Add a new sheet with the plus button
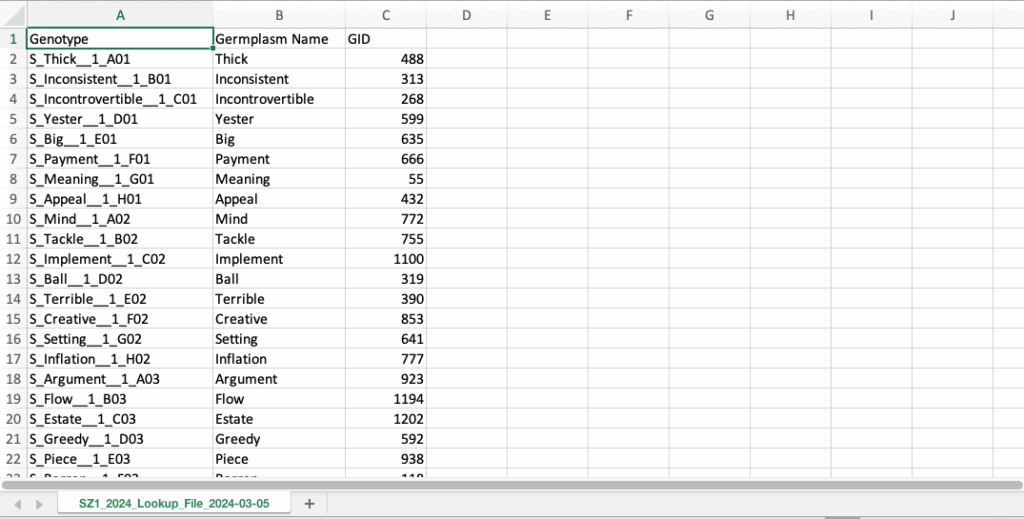This screenshot has width=1024, height=519. coord(309,503)
